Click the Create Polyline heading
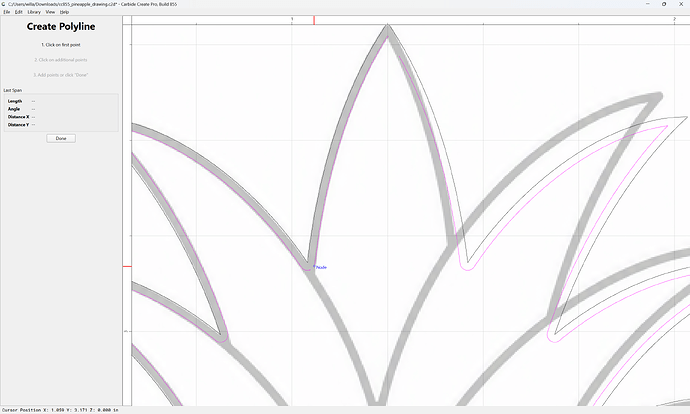The image size is (690, 414). 61,26
